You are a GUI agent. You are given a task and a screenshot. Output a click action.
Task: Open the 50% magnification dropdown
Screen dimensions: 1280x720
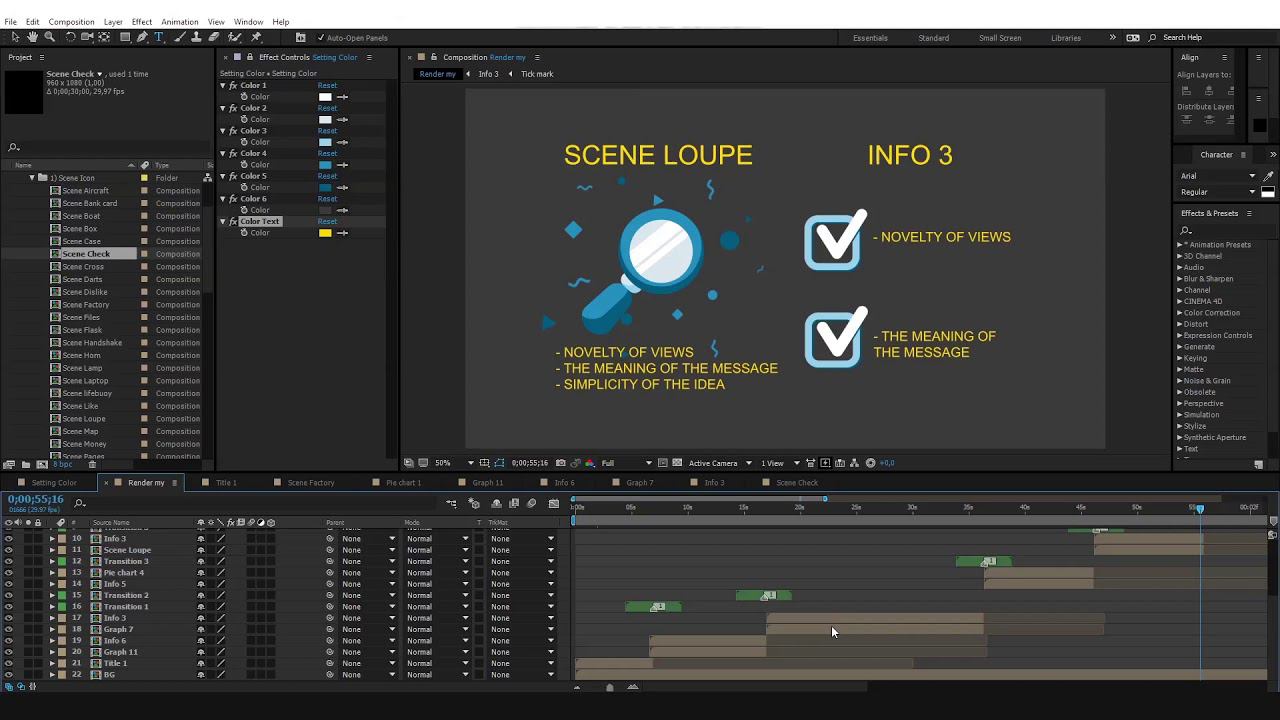[454, 463]
